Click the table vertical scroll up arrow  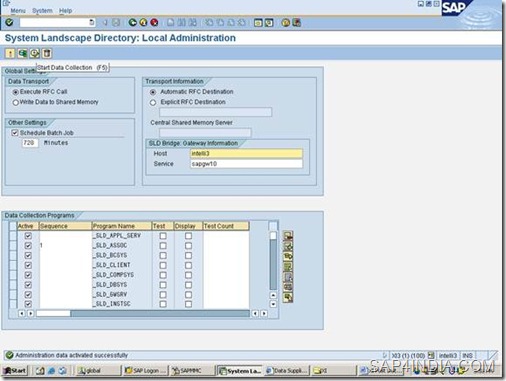click(x=273, y=295)
